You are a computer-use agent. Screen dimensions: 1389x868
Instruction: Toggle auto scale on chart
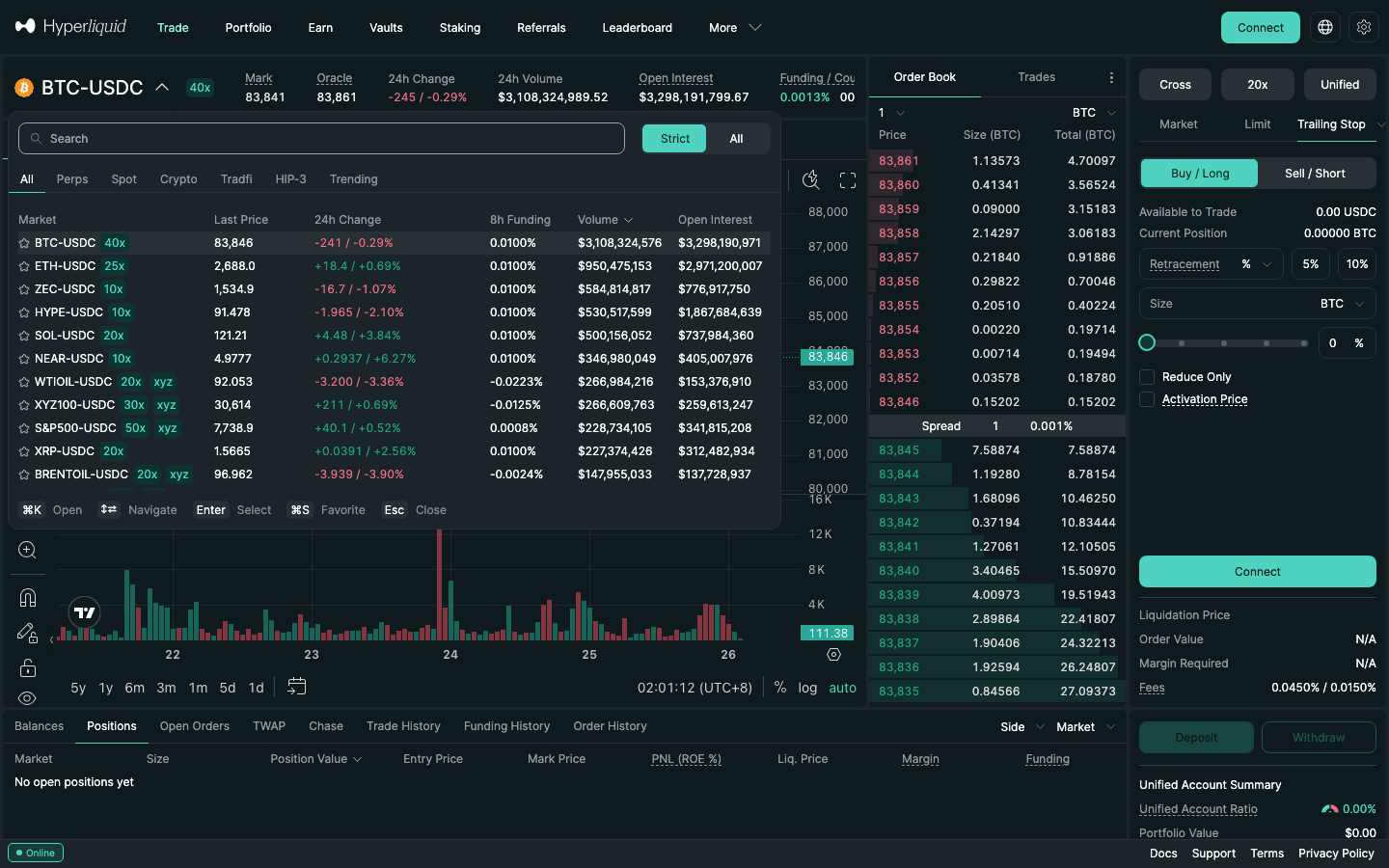tap(842, 688)
